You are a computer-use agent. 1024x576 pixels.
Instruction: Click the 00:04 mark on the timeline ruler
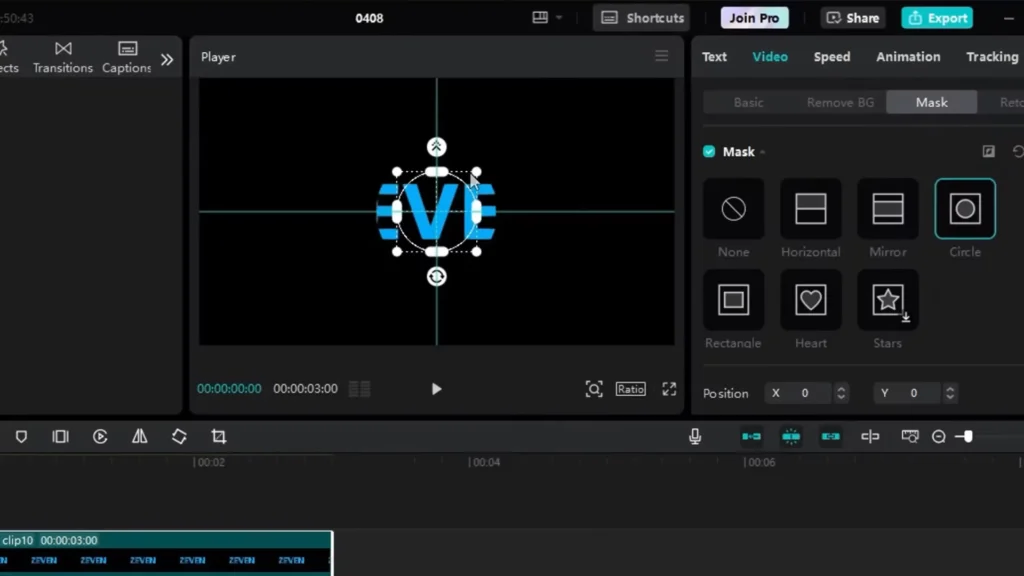coord(485,462)
